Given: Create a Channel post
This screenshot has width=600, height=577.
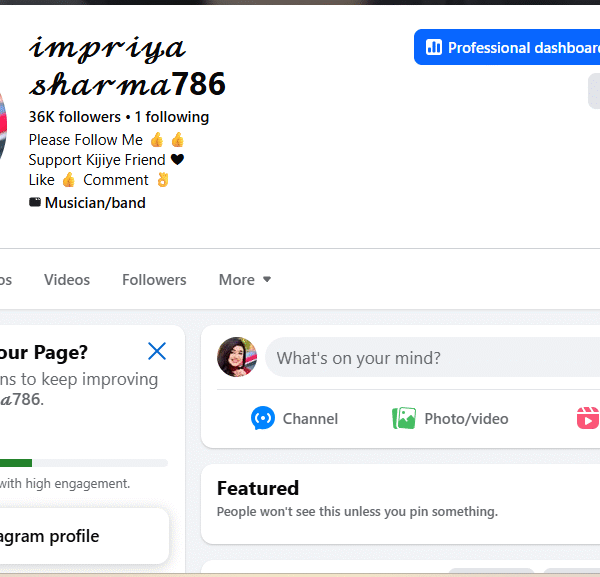Looking at the screenshot, I should click(294, 419).
